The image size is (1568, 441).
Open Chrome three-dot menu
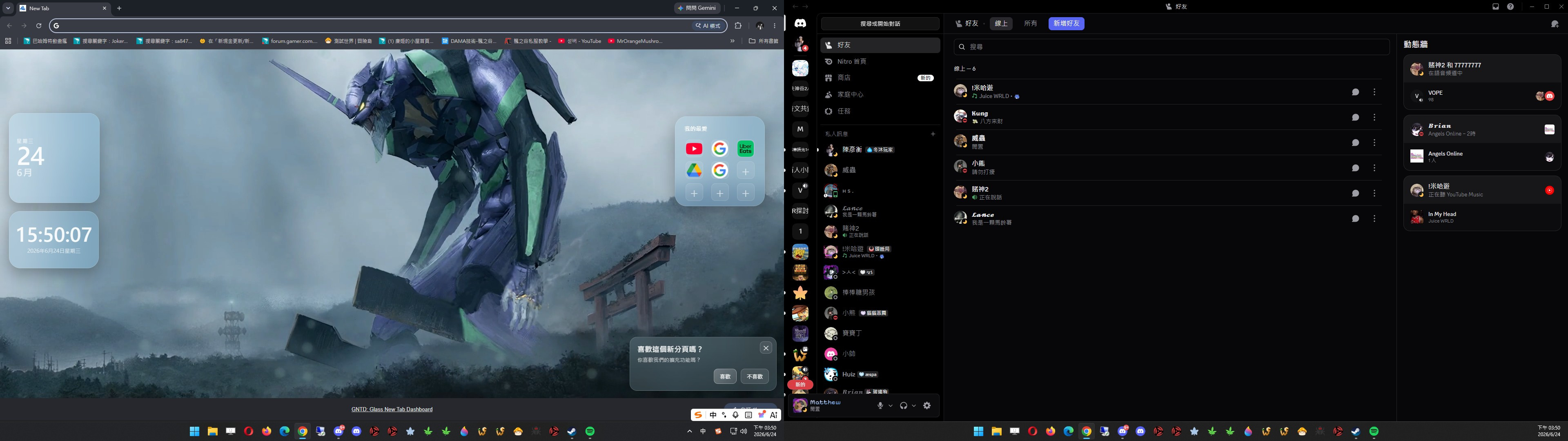point(775,26)
